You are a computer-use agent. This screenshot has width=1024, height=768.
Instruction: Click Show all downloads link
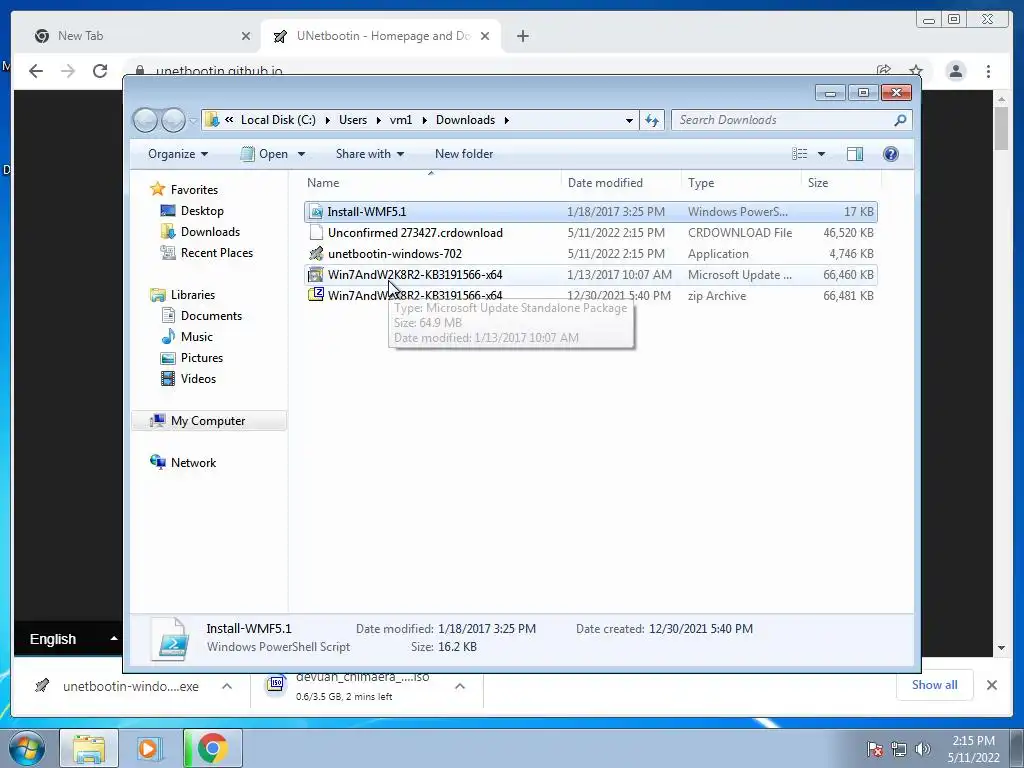(x=935, y=685)
